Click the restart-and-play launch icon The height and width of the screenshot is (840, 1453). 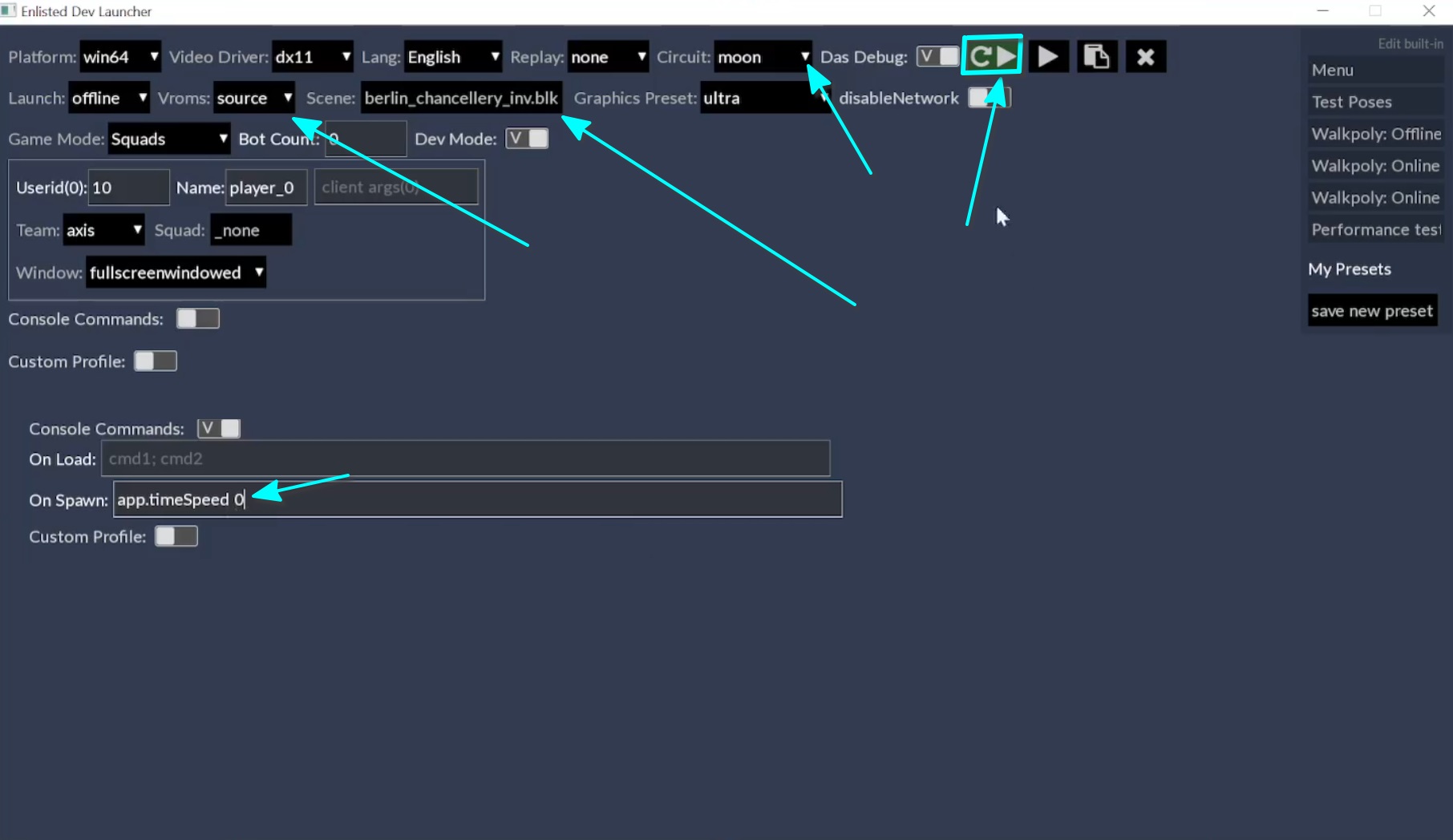(x=992, y=56)
